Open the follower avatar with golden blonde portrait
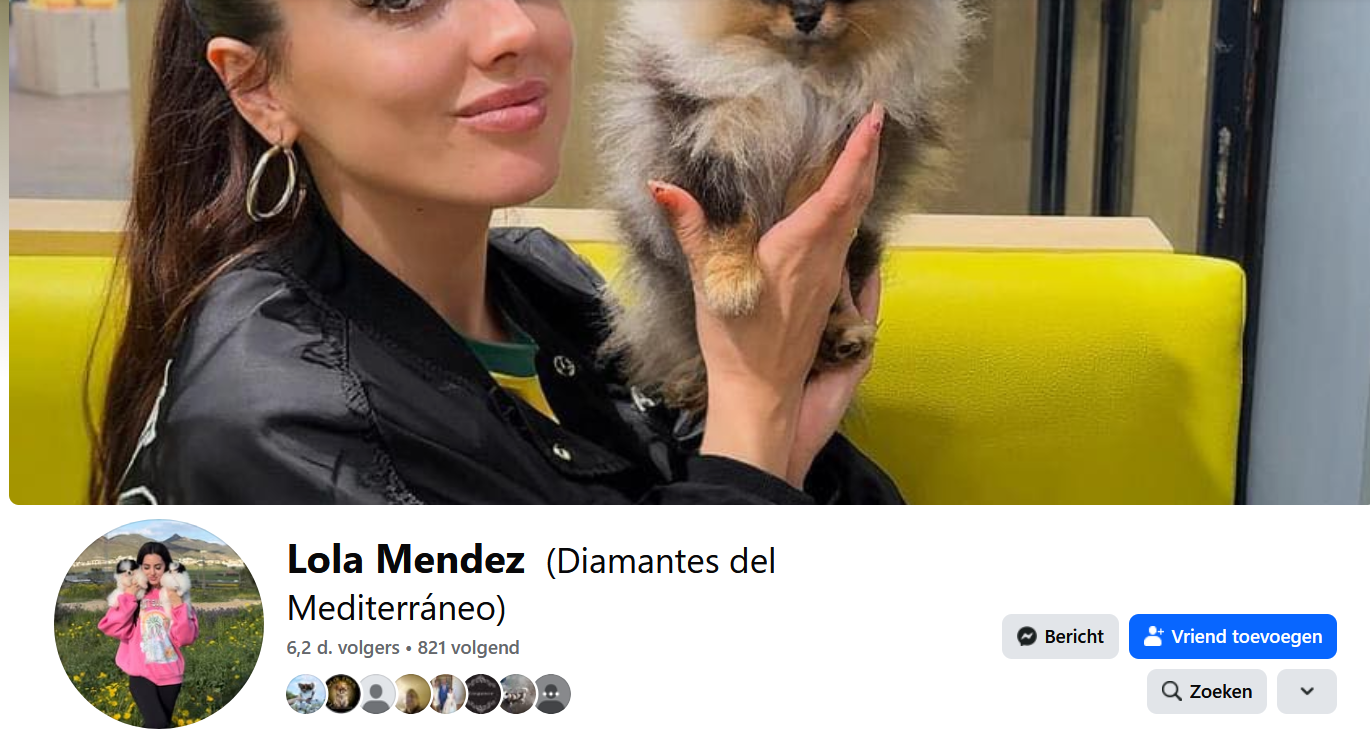This screenshot has width=1370, height=733. click(411, 694)
